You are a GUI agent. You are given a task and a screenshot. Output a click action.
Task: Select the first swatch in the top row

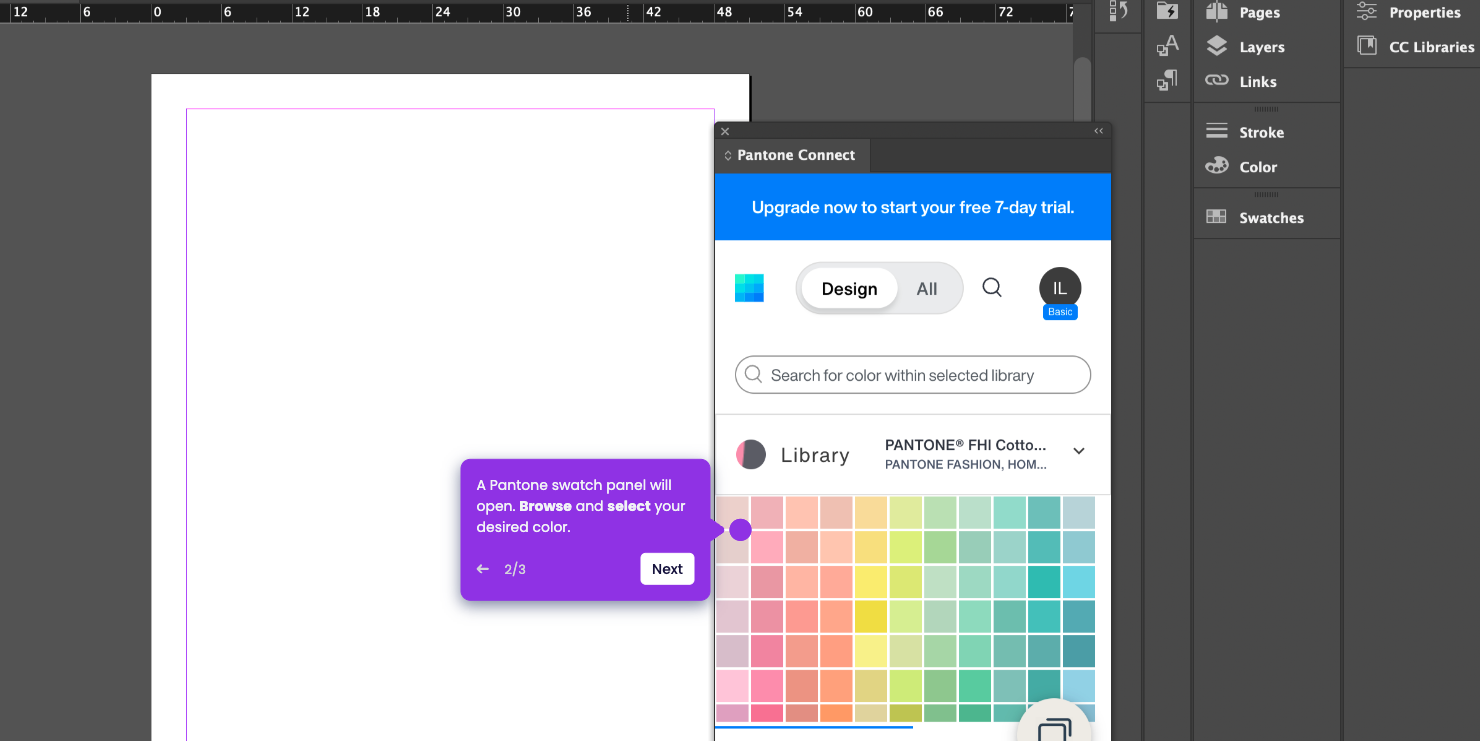coord(733,513)
